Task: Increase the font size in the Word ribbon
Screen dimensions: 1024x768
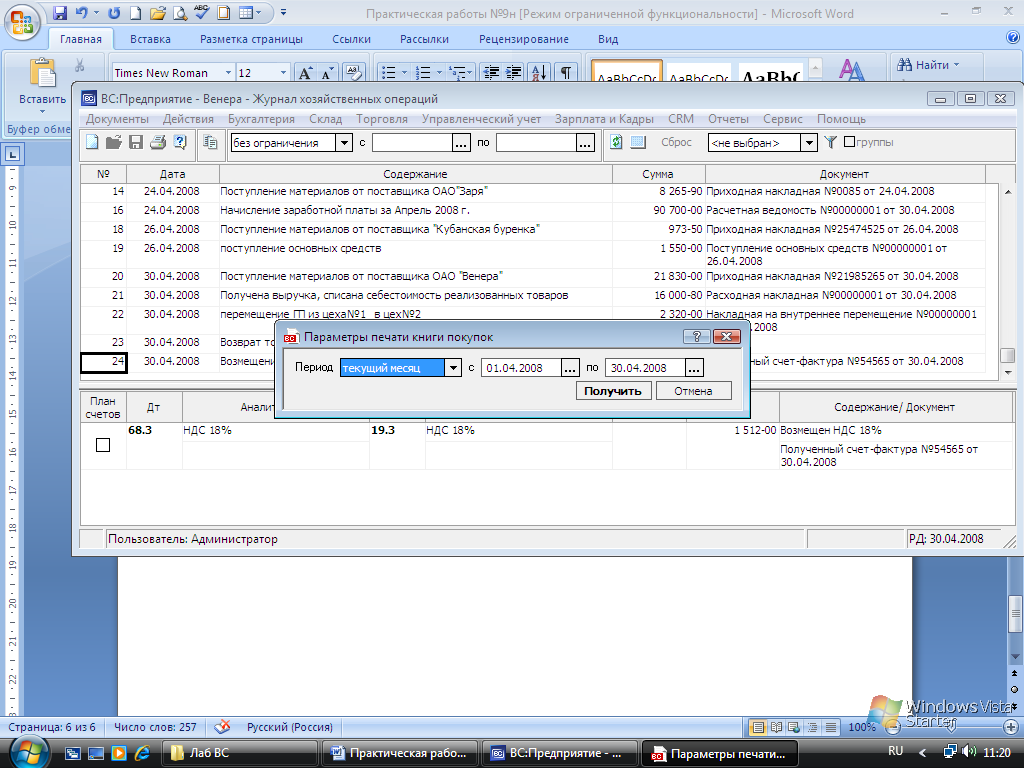Action: click(x=305, y=72)
